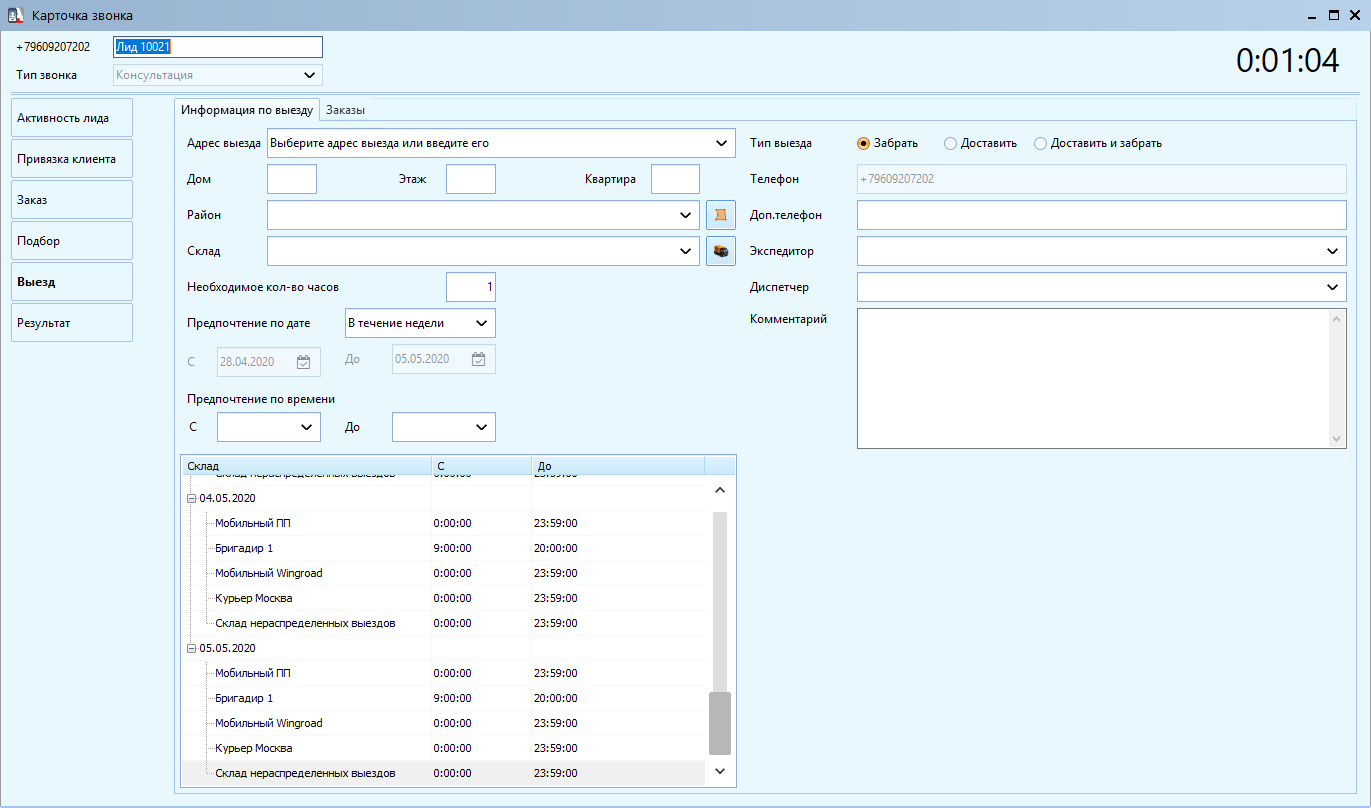The width and height of the screenshot is (1371, 808).
Task: Click the app icon in the title bar
Action: (15, 16)
